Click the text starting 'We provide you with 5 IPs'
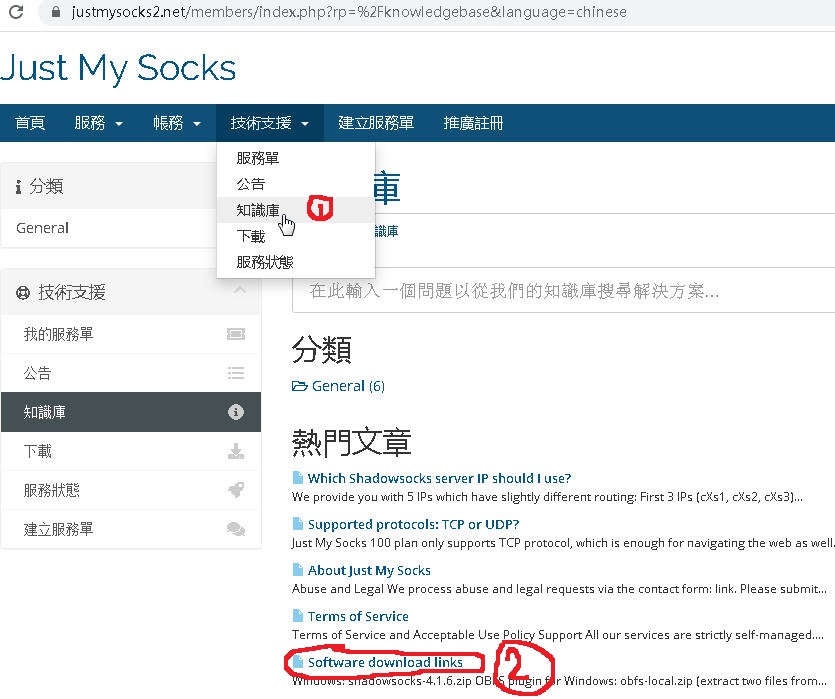835x699 pixels. [x=547, y=497]
